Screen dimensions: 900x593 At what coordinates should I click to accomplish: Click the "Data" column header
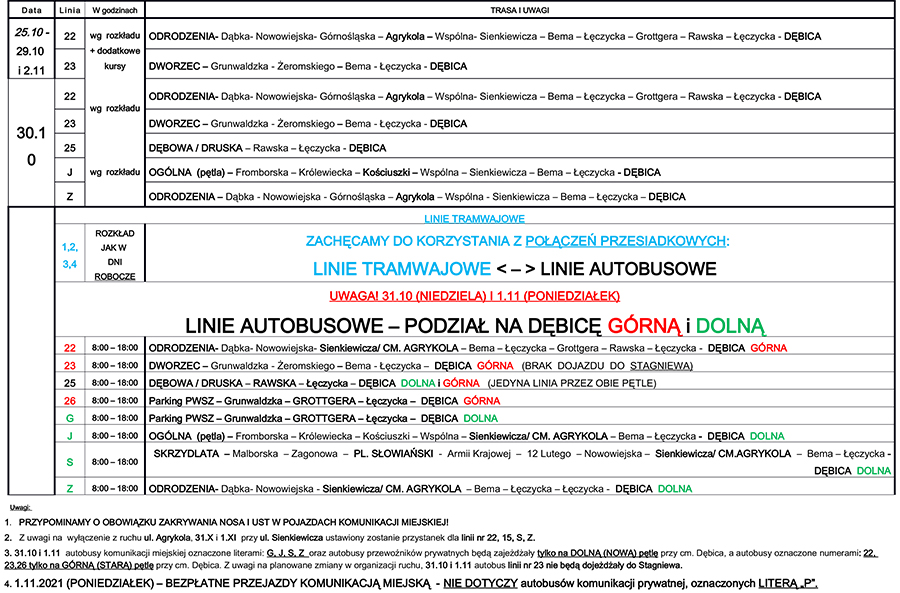click(x=32, y=10)
